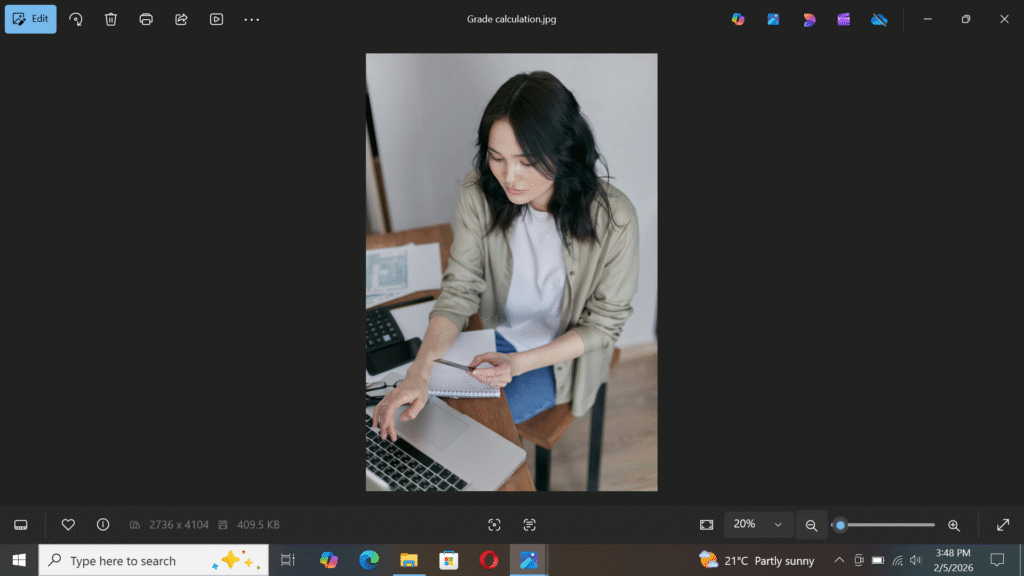This screenshot has height=576, width=1024.
Task: Launch Clipchamp from the title bar icon
Action: pyautogui.click(x=844, y=19)
